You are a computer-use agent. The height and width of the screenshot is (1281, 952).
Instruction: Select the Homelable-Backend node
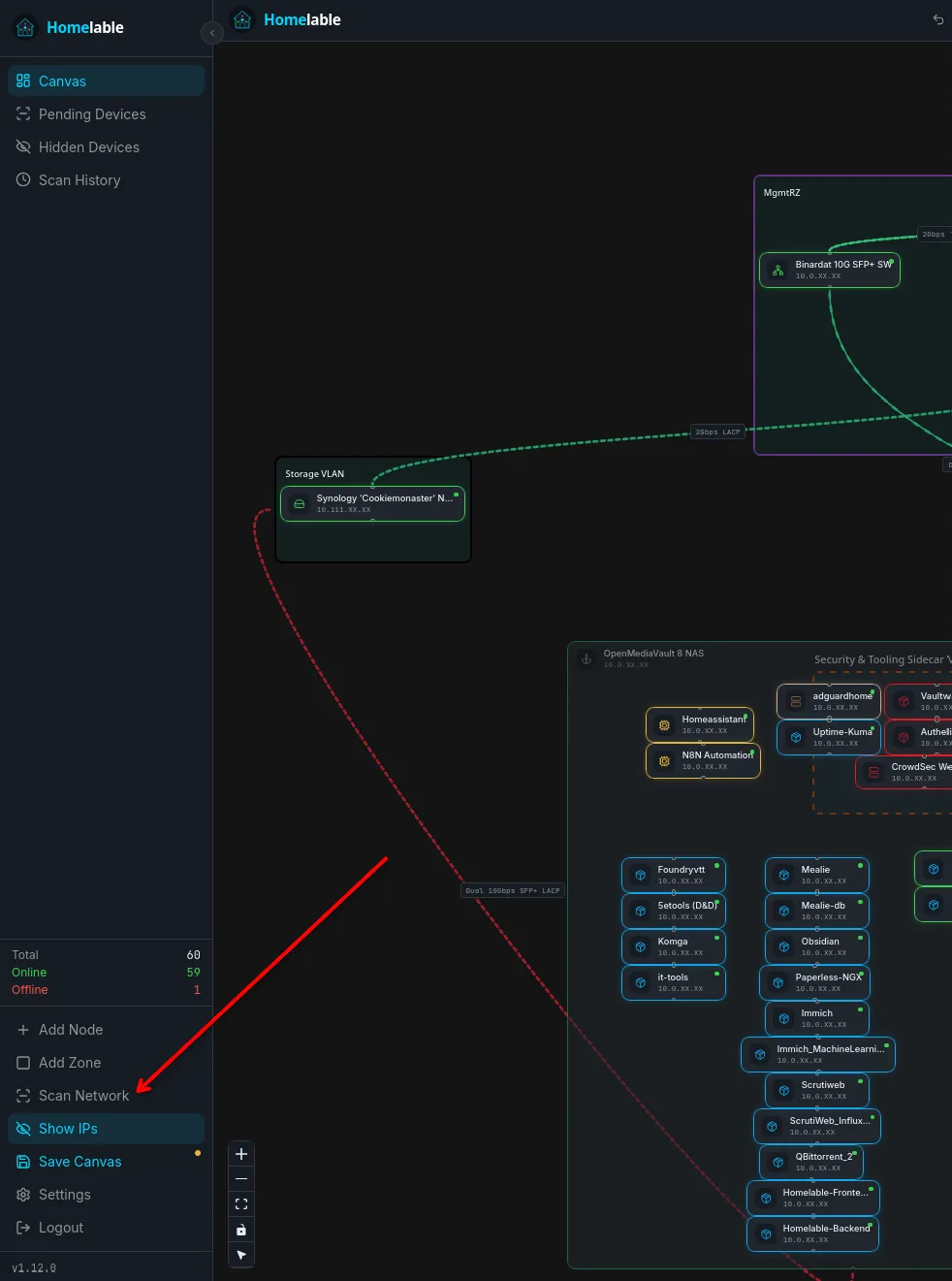coord(812,1233)
